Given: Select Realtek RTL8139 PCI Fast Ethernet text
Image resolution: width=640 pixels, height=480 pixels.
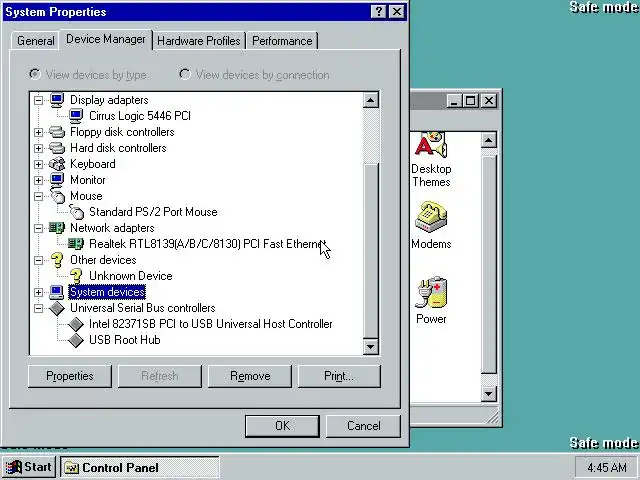Looking at the screenshot, I should click(207, 244).
